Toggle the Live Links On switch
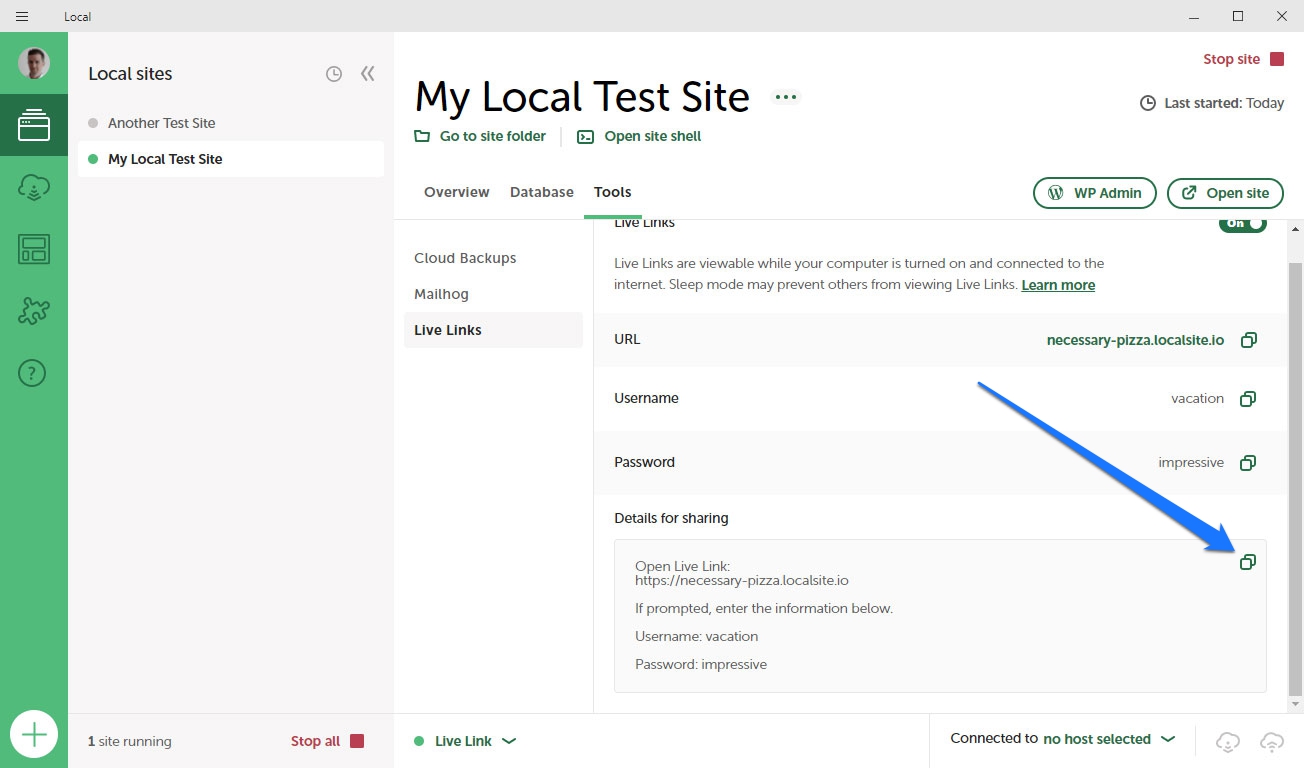Screen dimensions: 1304x768 coord(1243,224)
